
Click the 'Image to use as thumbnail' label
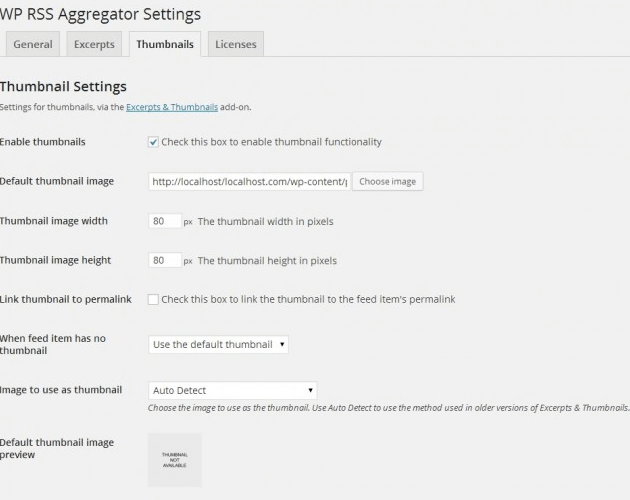pos(61,390)
